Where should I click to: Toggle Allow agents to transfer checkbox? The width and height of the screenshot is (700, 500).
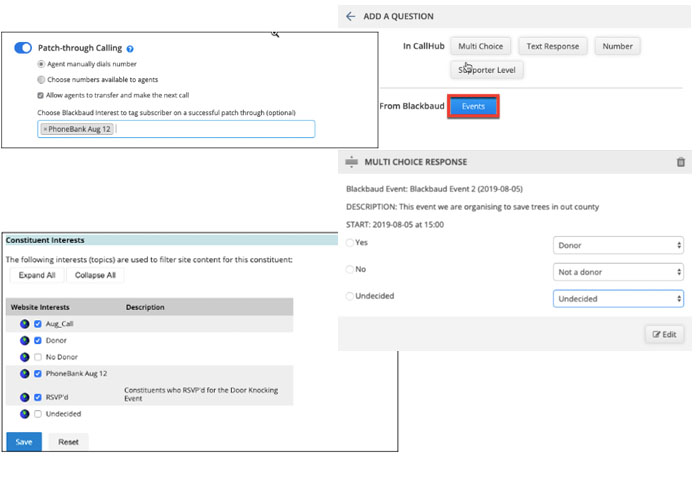pyautogui.click(x=41, y=96)
